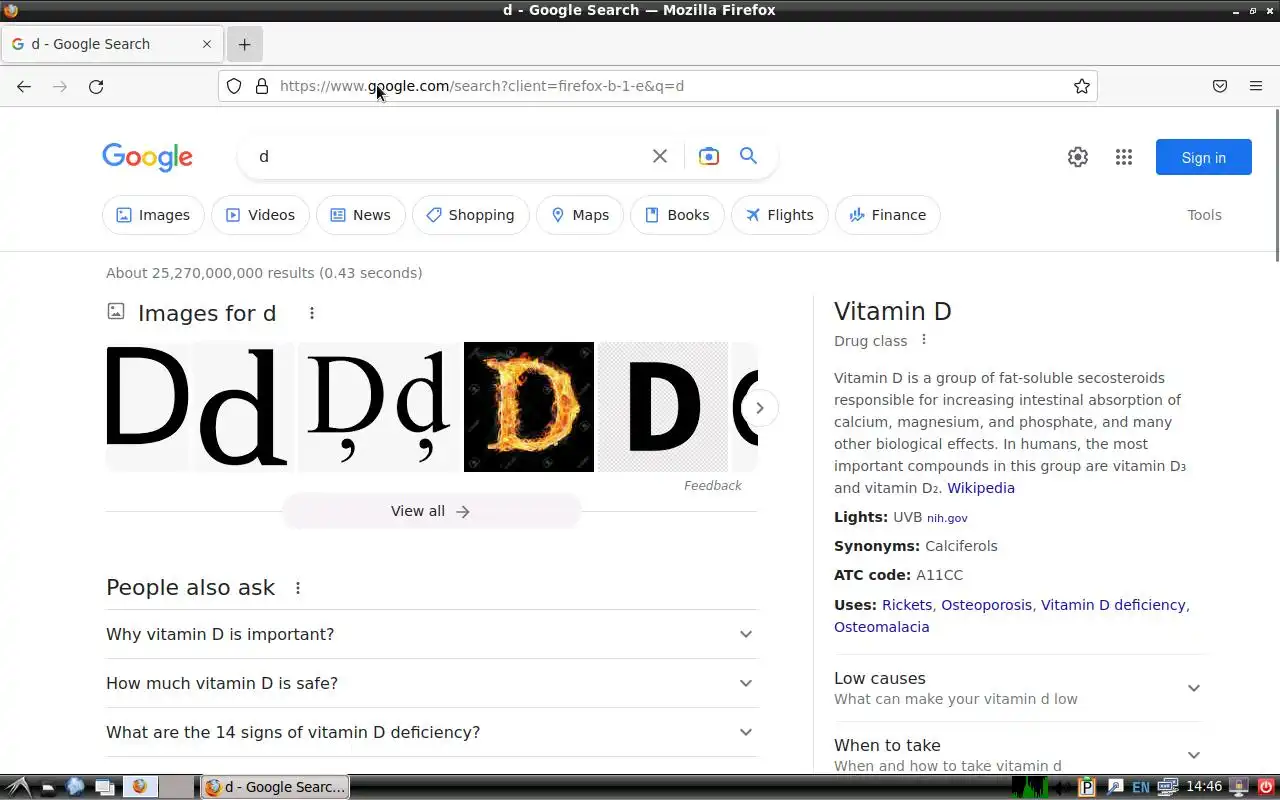
Task: Sign in to Google account
Action: [1204, 157]
